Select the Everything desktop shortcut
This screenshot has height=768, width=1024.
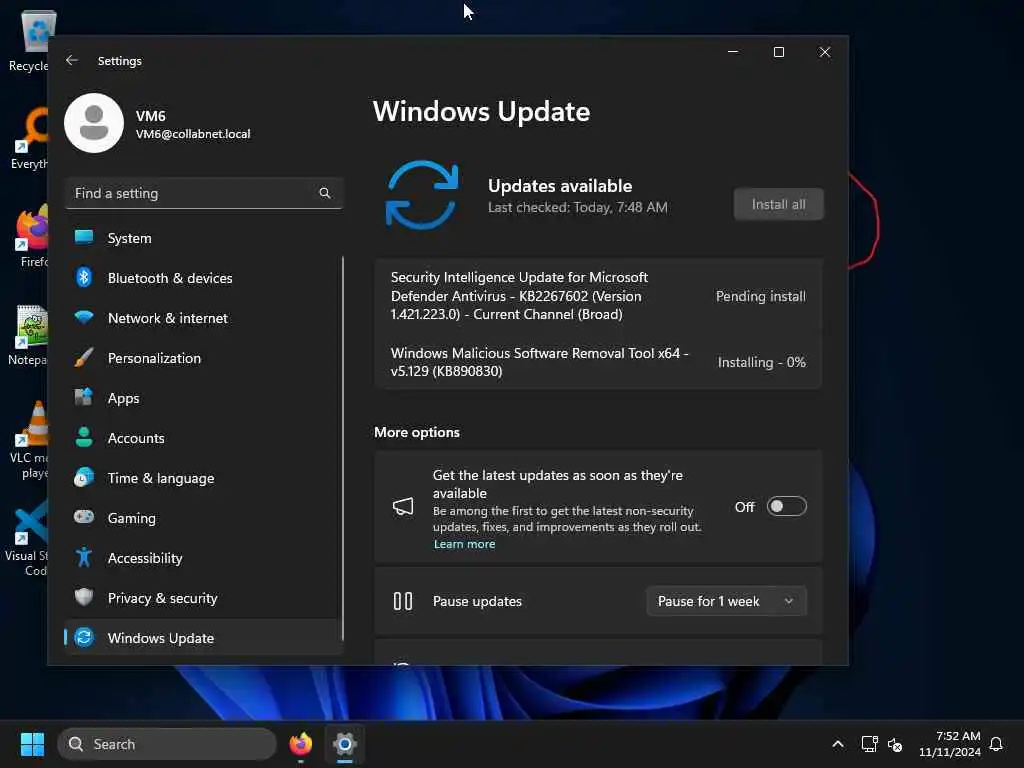pyautogui.click(x=29, y=138)
